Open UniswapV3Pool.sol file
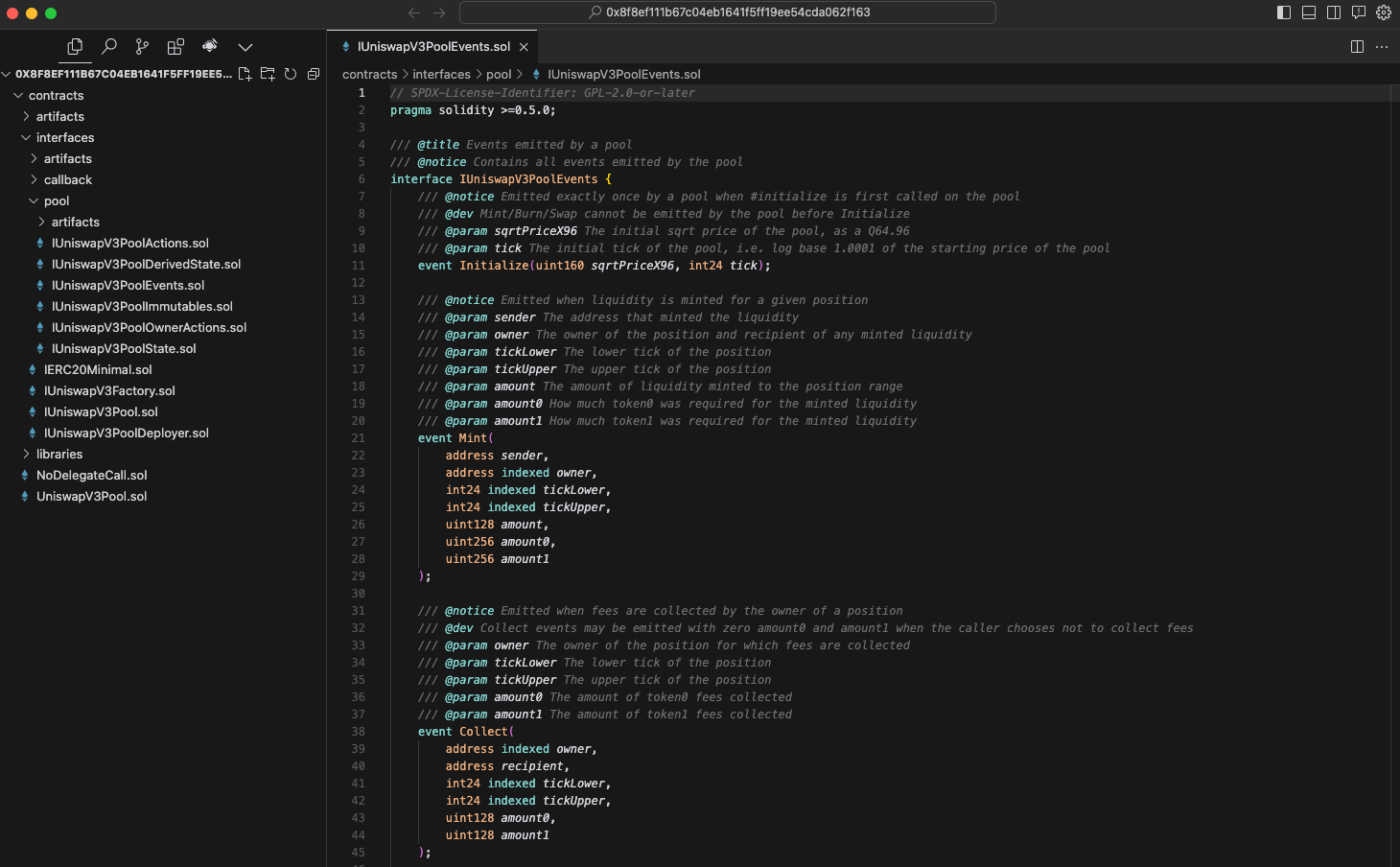 [92, 496]
